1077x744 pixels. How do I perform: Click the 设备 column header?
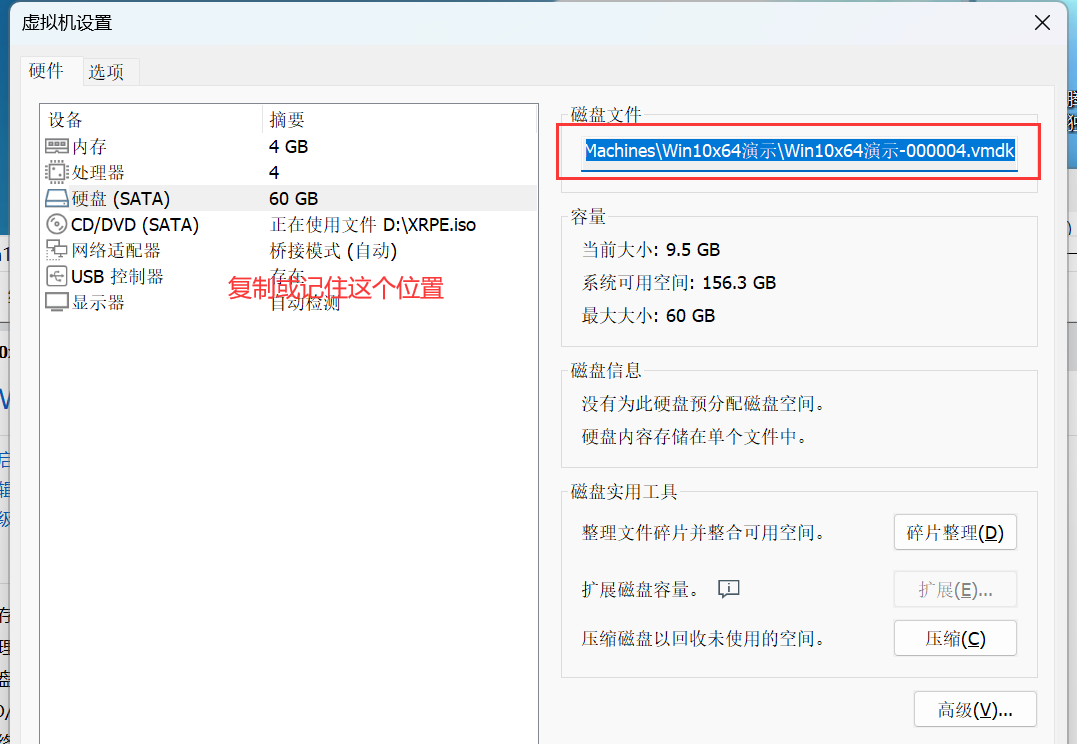(66, 120)
